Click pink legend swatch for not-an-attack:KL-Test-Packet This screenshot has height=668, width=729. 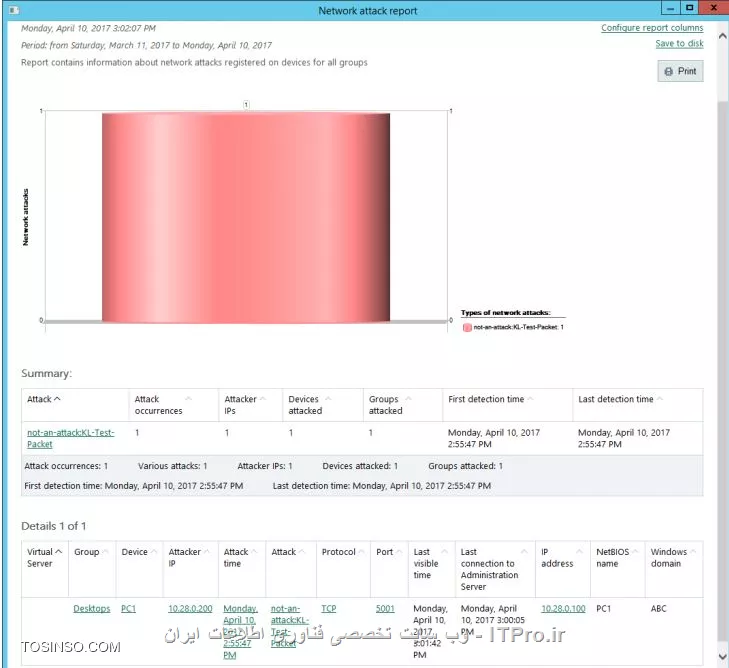(467, 327)
